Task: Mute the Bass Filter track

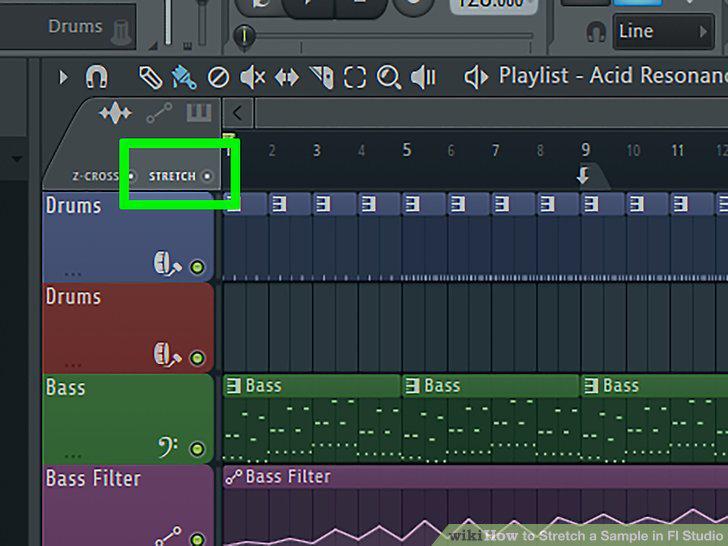Action: point(197,539)
